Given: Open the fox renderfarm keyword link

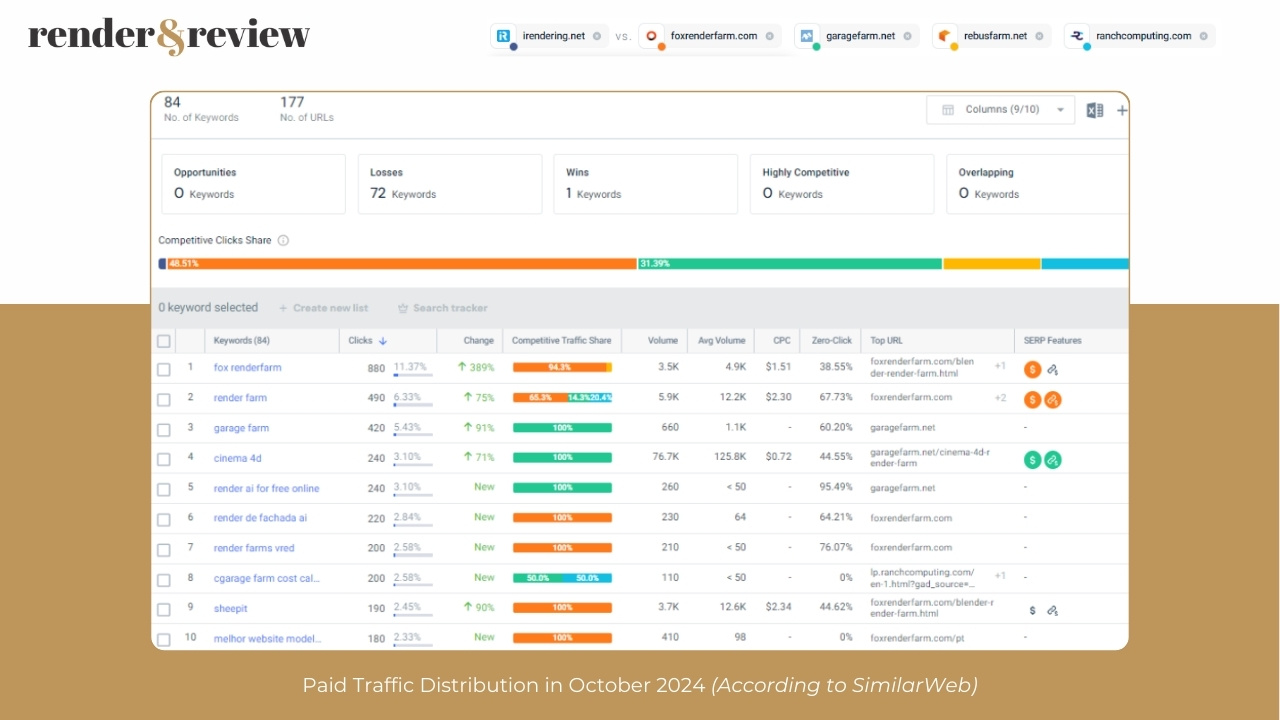Looking at the screenshot, I should [248, 368].
